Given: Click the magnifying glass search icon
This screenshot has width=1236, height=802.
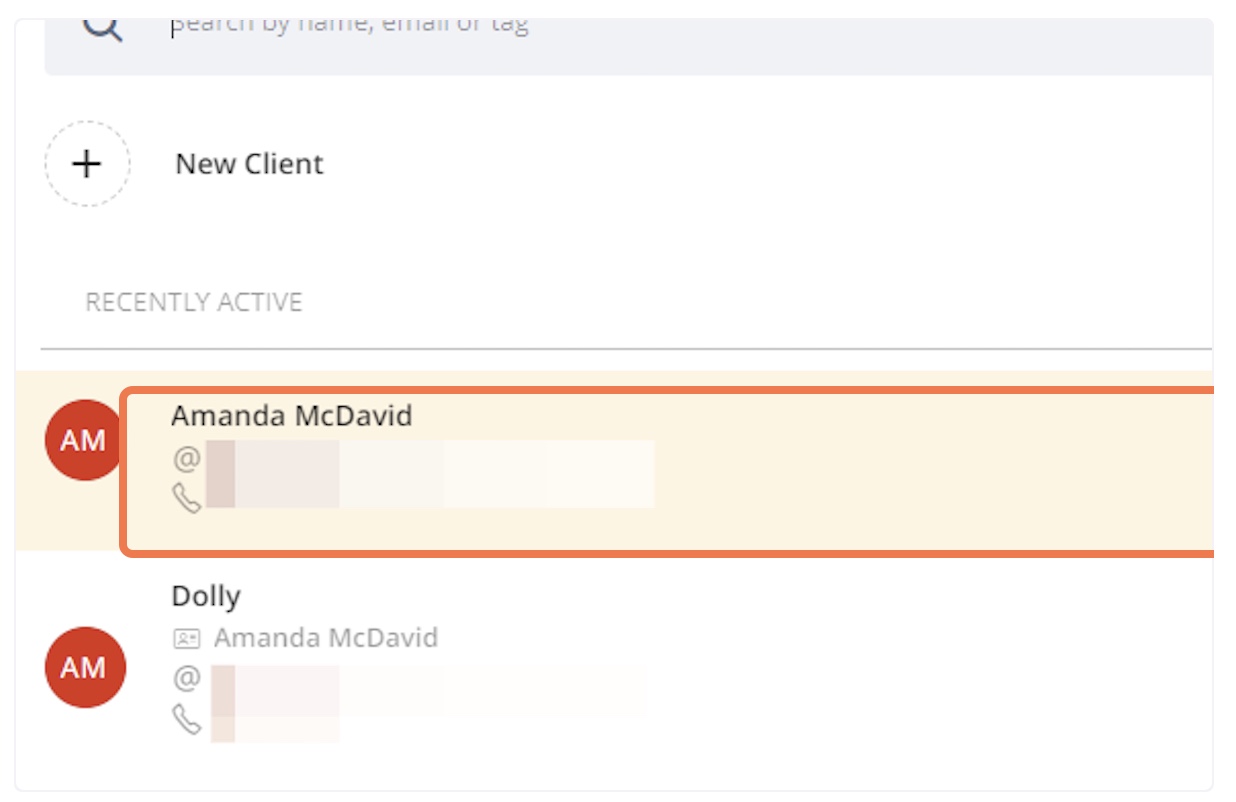Looking at the screenshot, I should [x=102, y=27].
